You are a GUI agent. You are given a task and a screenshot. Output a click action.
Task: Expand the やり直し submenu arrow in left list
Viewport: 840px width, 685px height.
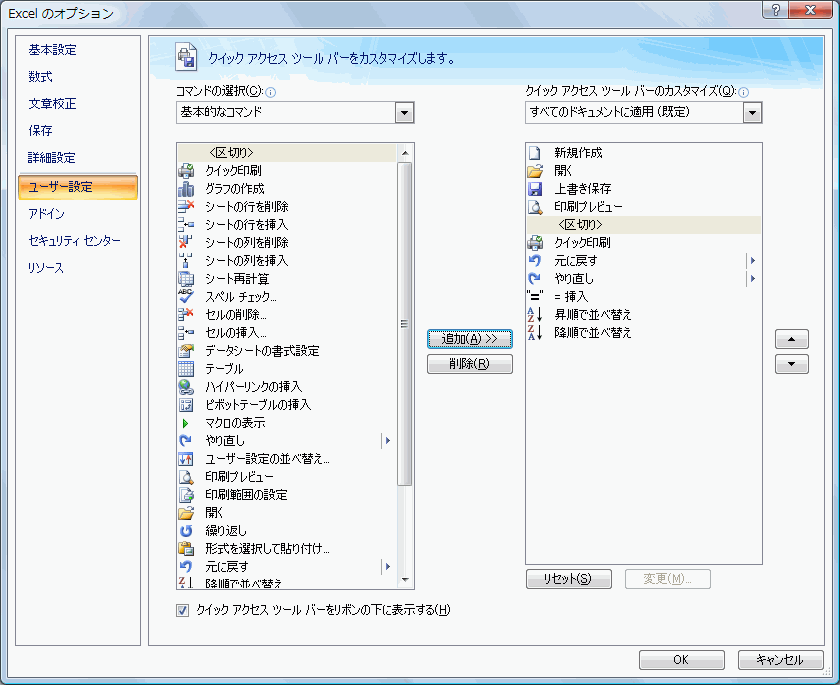387,441
